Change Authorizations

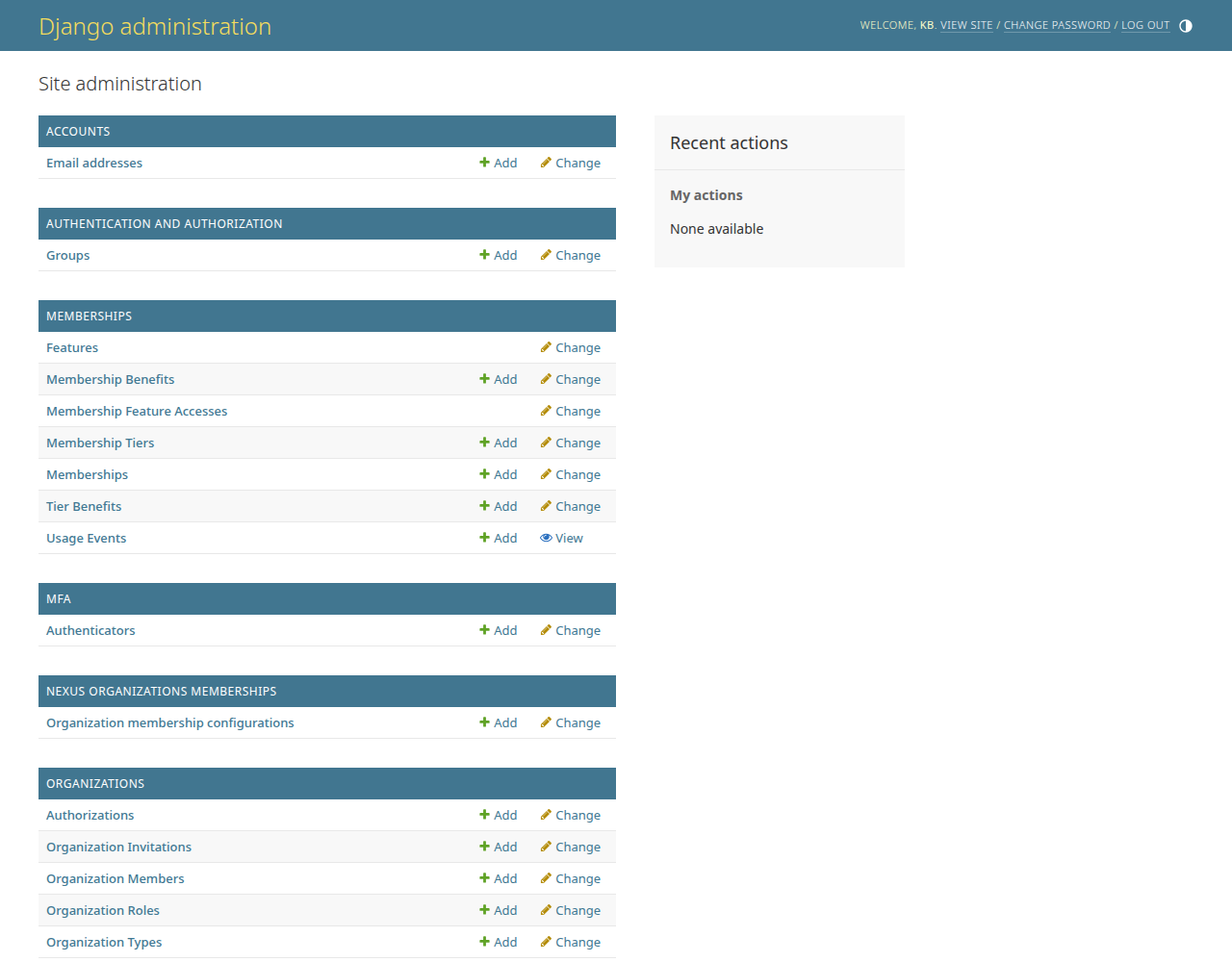point(571,815)
